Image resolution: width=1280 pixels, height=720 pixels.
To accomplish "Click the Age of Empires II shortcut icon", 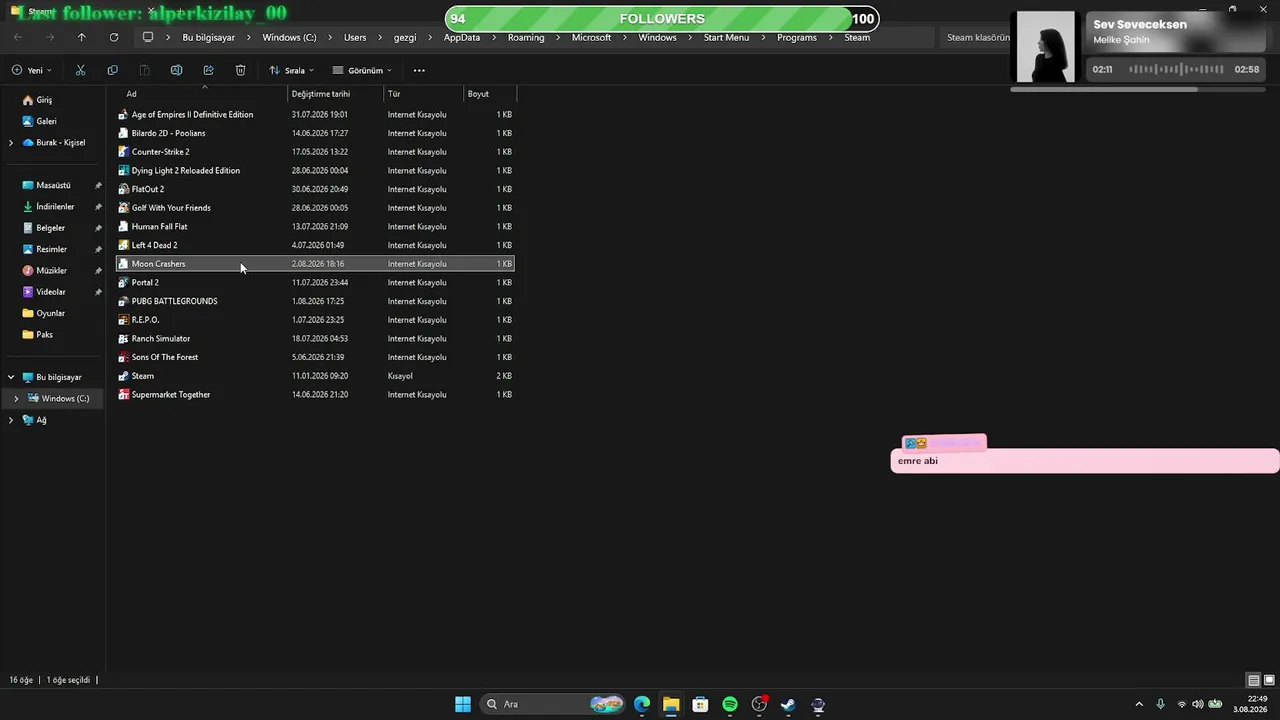I will tap(123, 115).
